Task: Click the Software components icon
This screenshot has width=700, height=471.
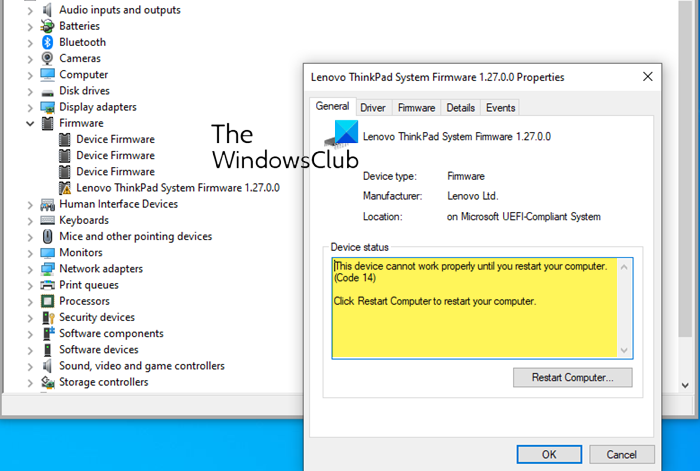Action: click(47, 333)
